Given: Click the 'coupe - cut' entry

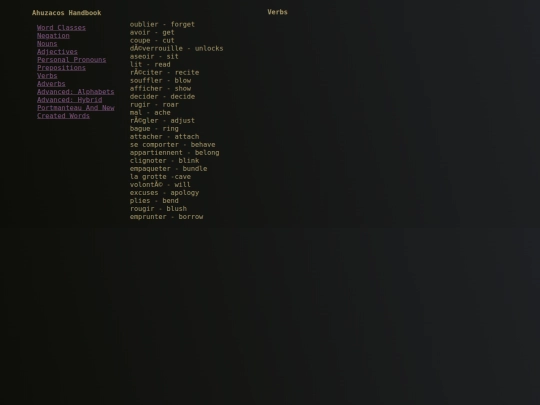Looking at the screenshot, I should click(x=152, y=40).
